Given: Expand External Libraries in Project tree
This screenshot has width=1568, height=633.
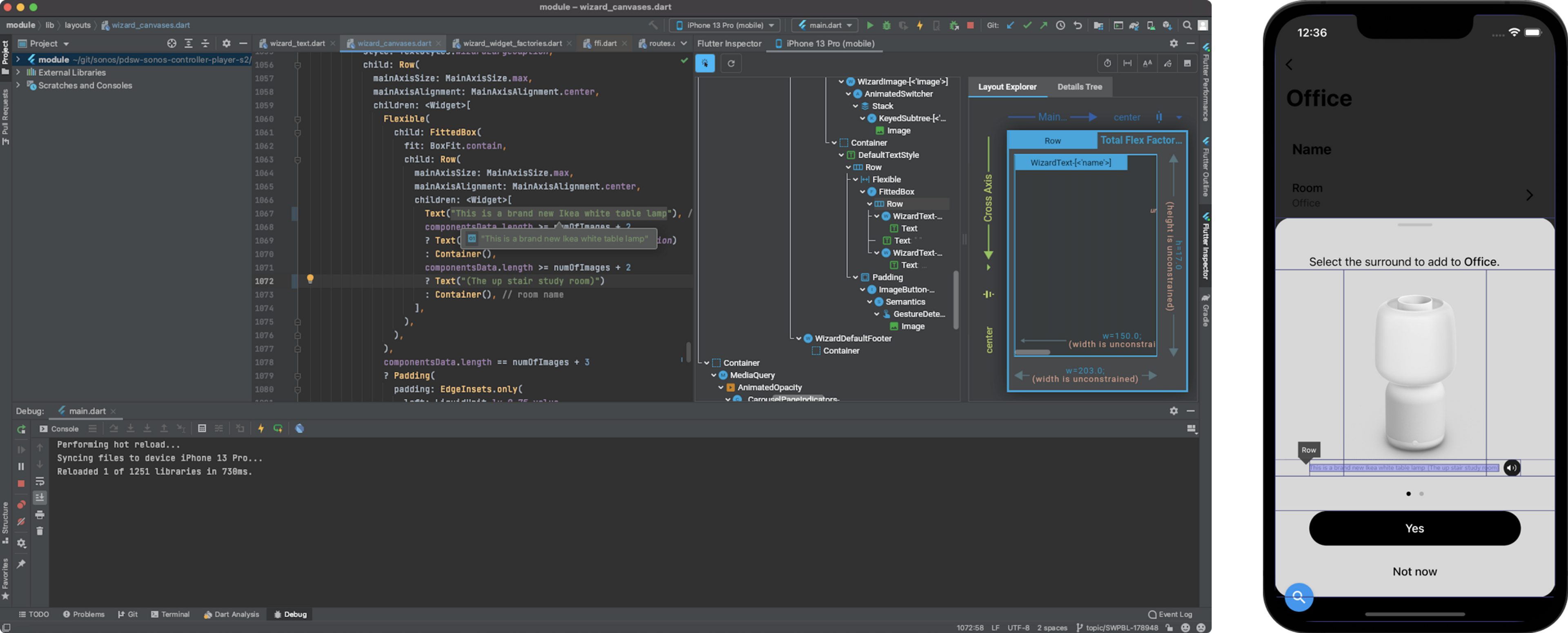Looking at the screenshot, I should [18, 72].
